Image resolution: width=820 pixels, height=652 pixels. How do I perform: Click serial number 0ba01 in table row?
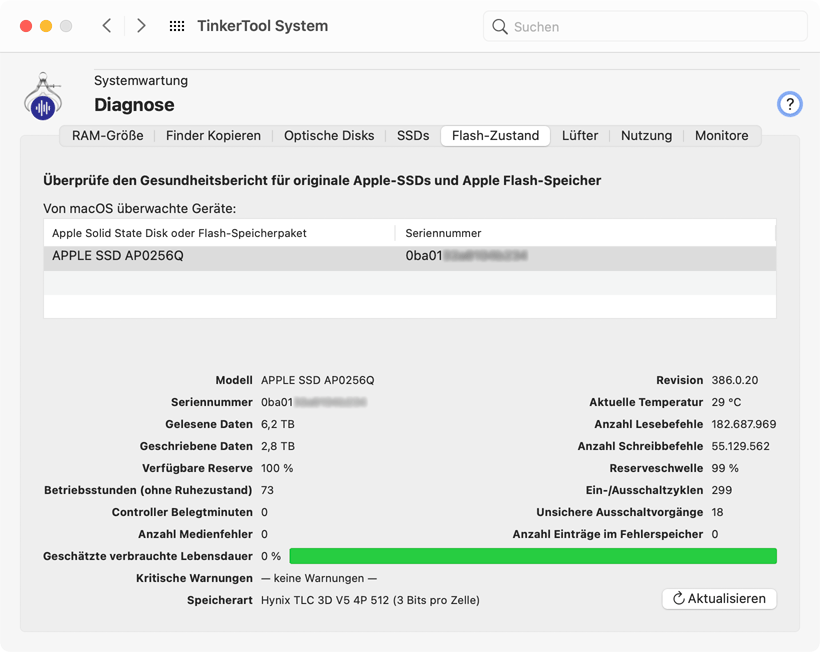[x=466, y=256]
